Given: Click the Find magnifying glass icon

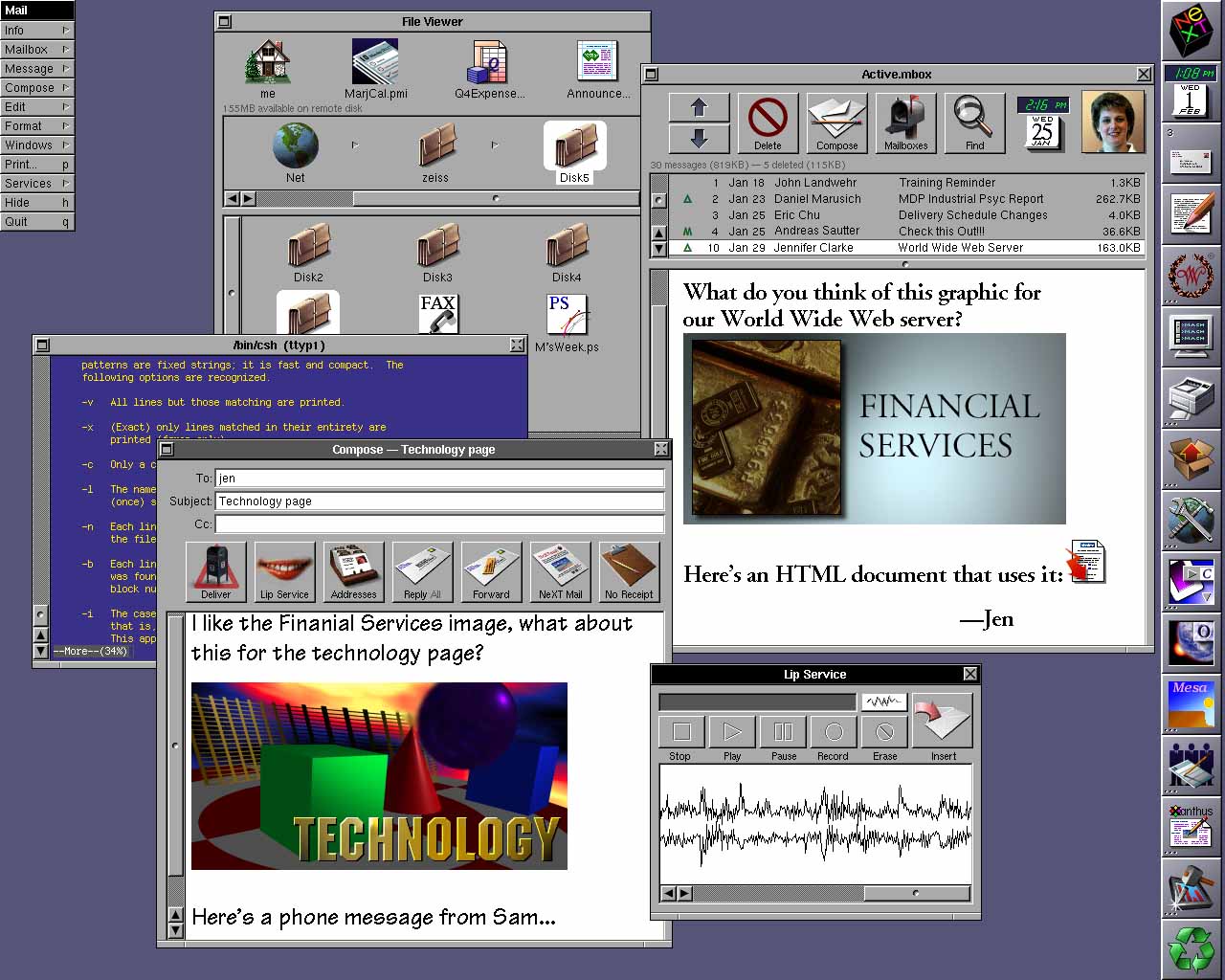Looking at the screenshot, I should [x=974, y=122].
